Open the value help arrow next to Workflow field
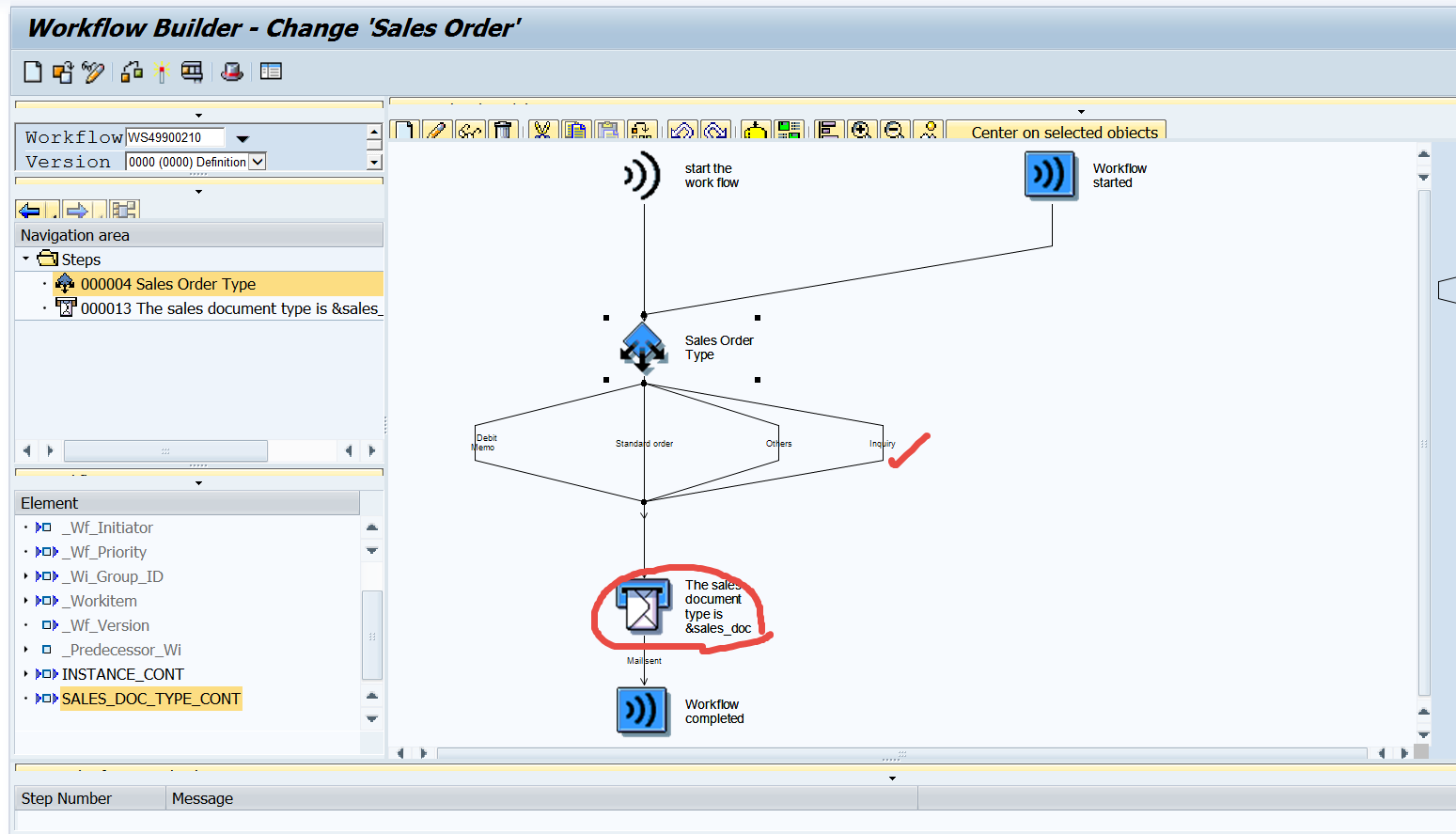The width and height of the screenshot is (1456, 834). (243, 138)
